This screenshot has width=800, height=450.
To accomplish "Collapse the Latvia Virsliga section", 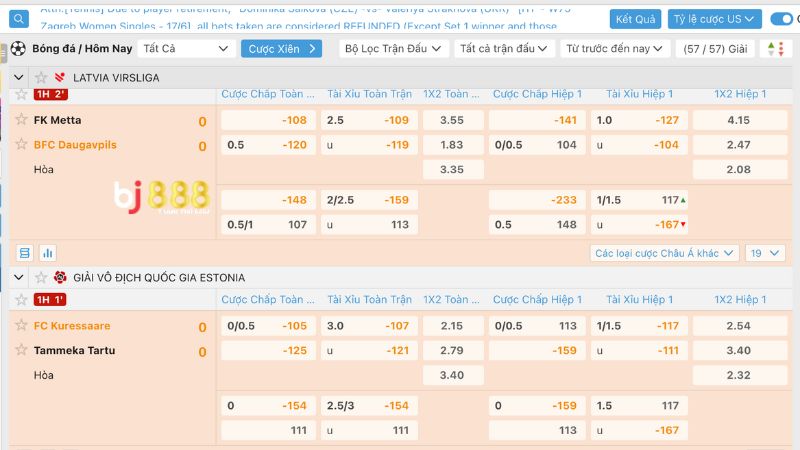I will [18, 78].
